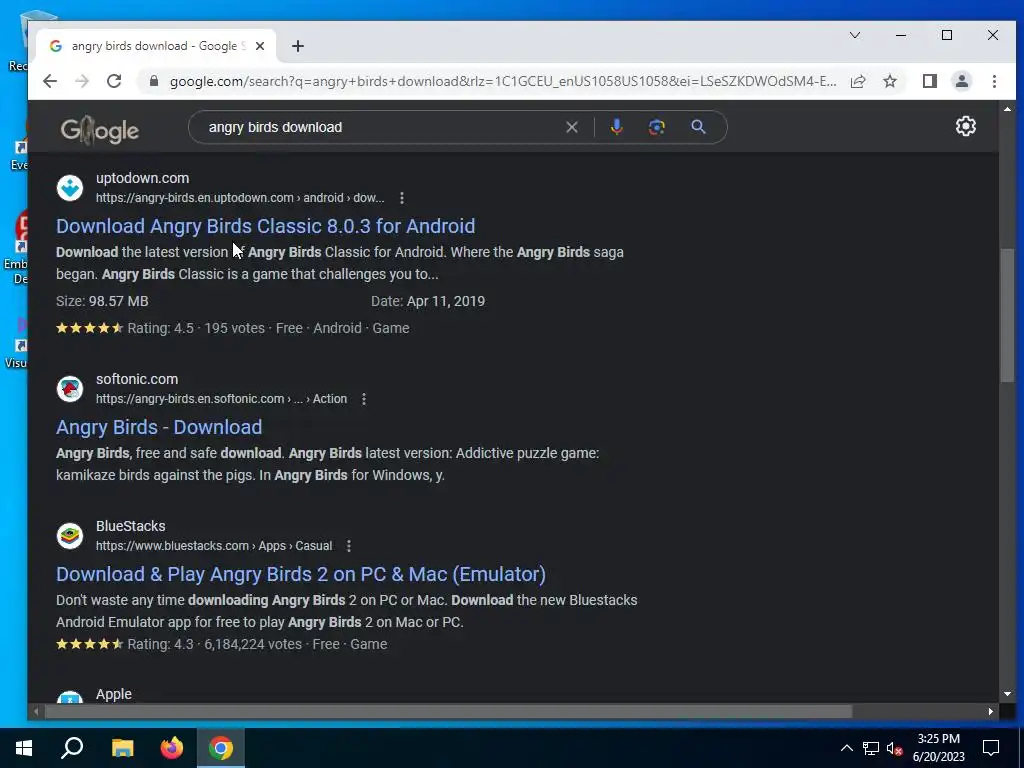The width and height of the screenshot is (1024, 768).
Task: Open Chrome profile avatar
Action: pyautogui.click(x=961, y=81)
